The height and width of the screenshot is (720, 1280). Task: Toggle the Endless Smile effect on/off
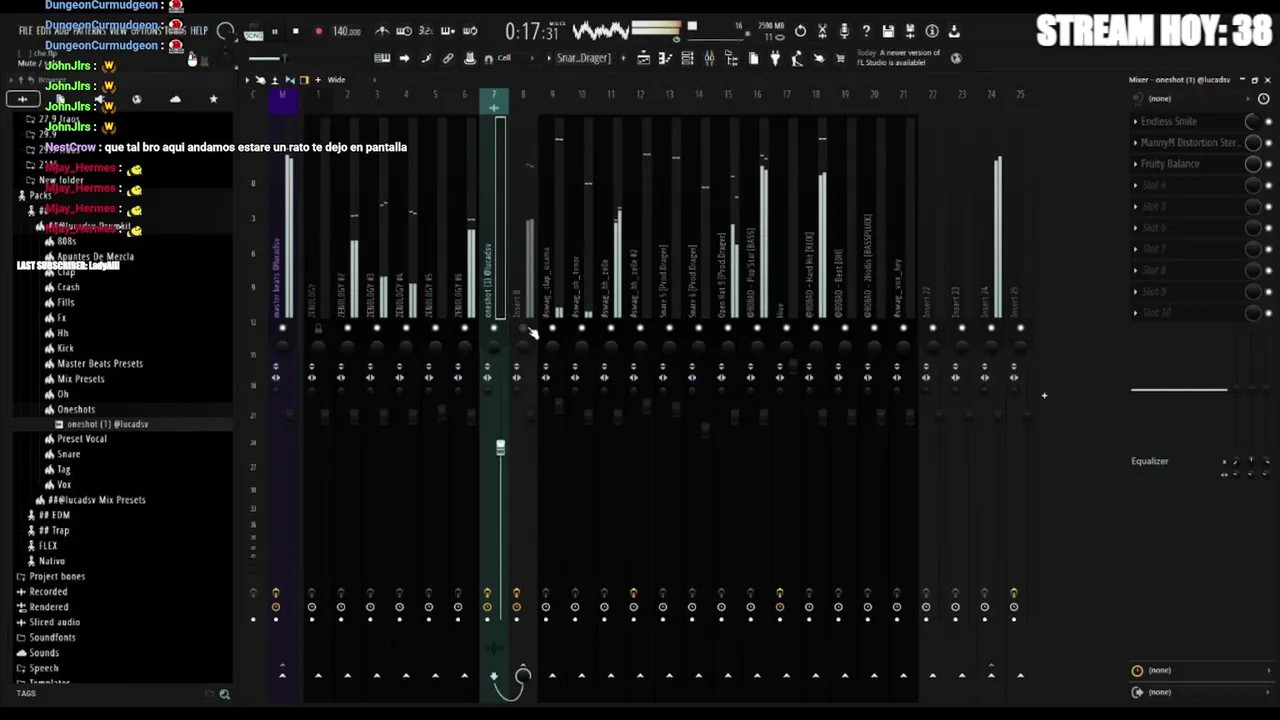point(1268,121)
